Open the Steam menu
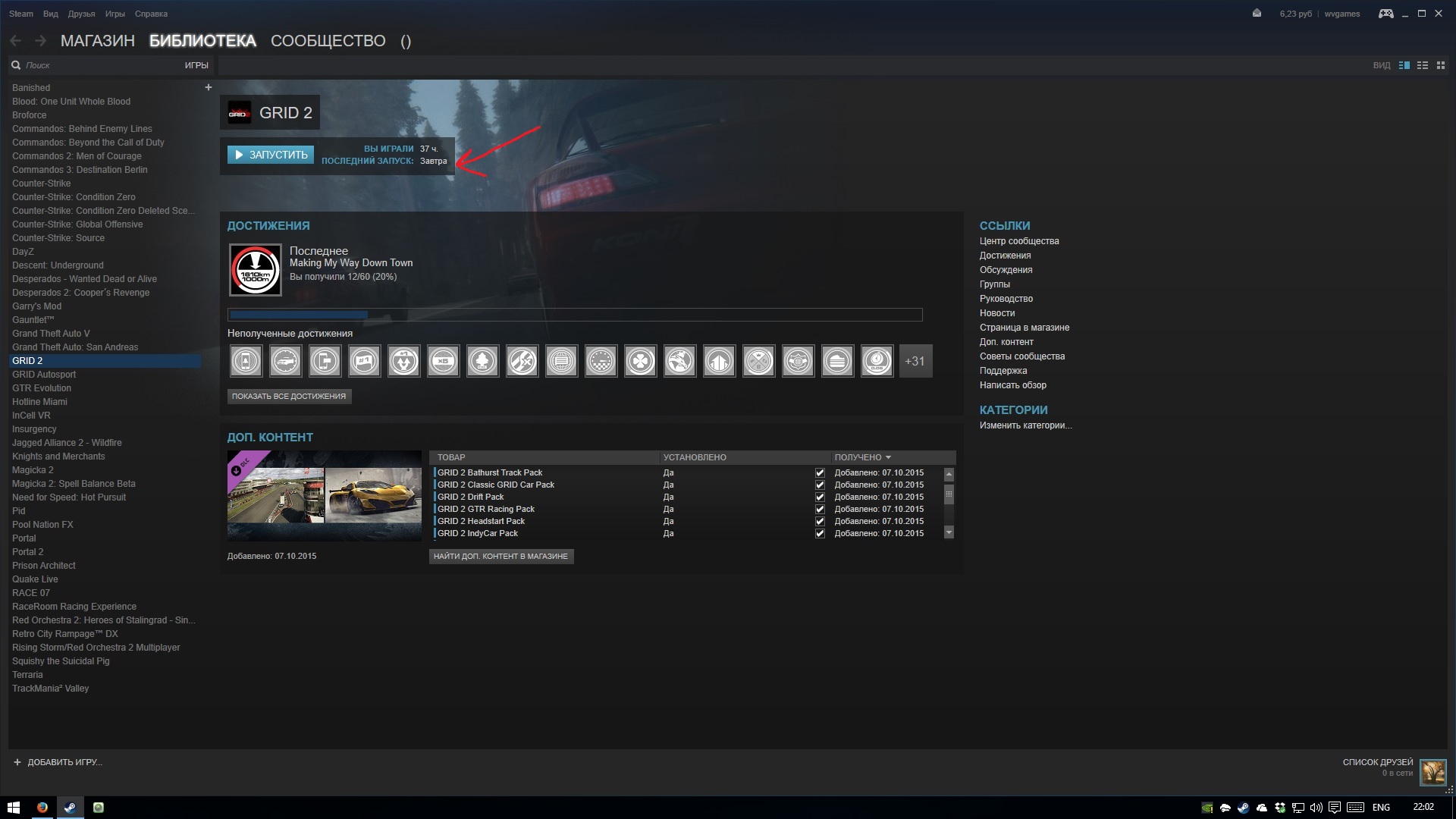Screen dimensions: 1456x819 [21, 14]
